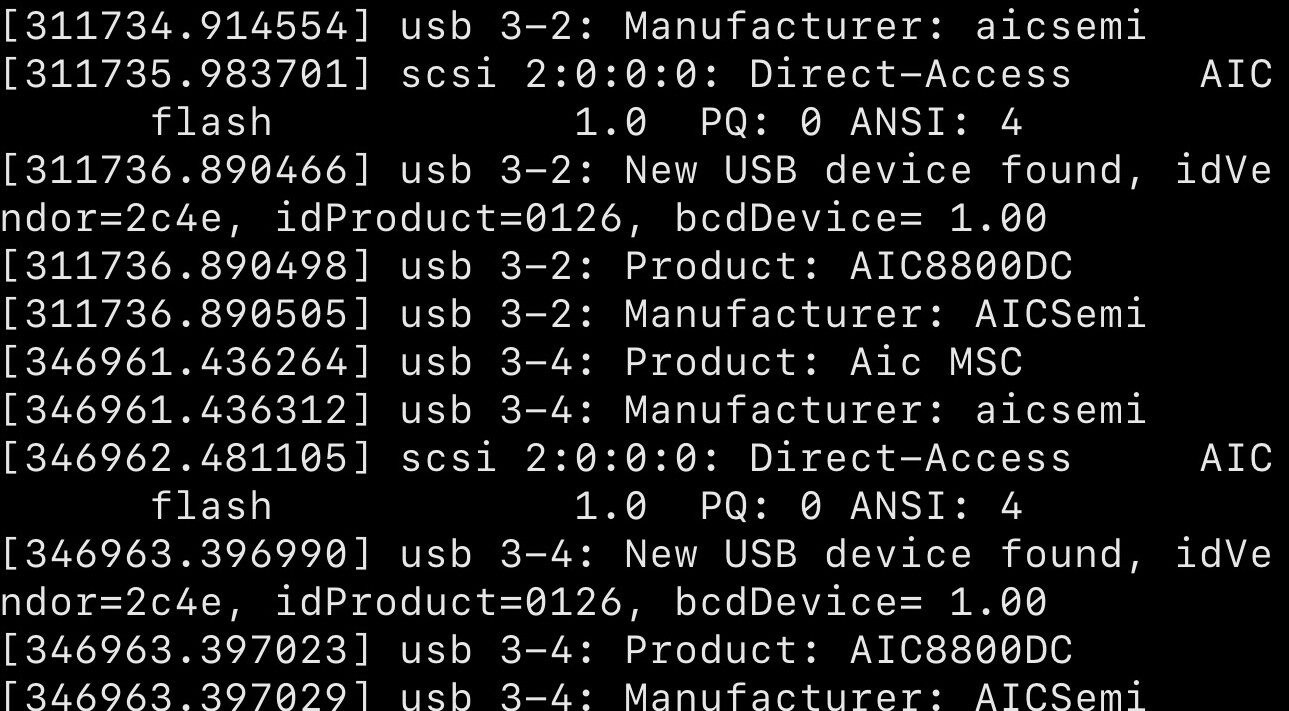The height and width of the screenshot is (711, 1289).
Task: Click 'aicsemi' on the topmost log line
Action: pyautogui.click(x=1061, y=26)
